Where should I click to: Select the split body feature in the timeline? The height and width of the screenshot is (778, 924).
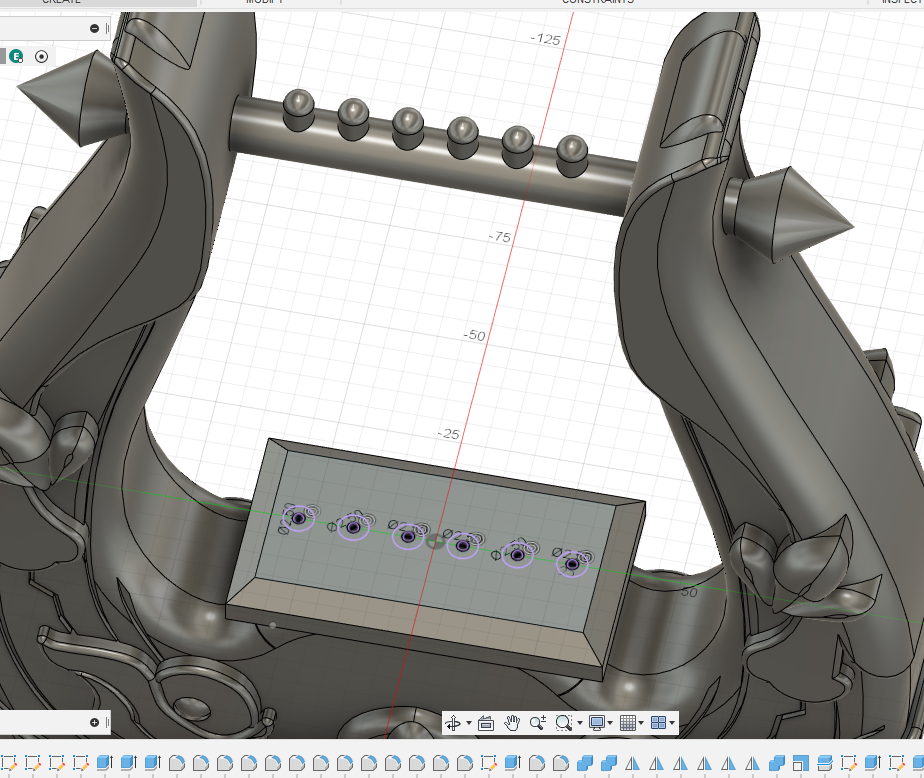click(825, 763)
